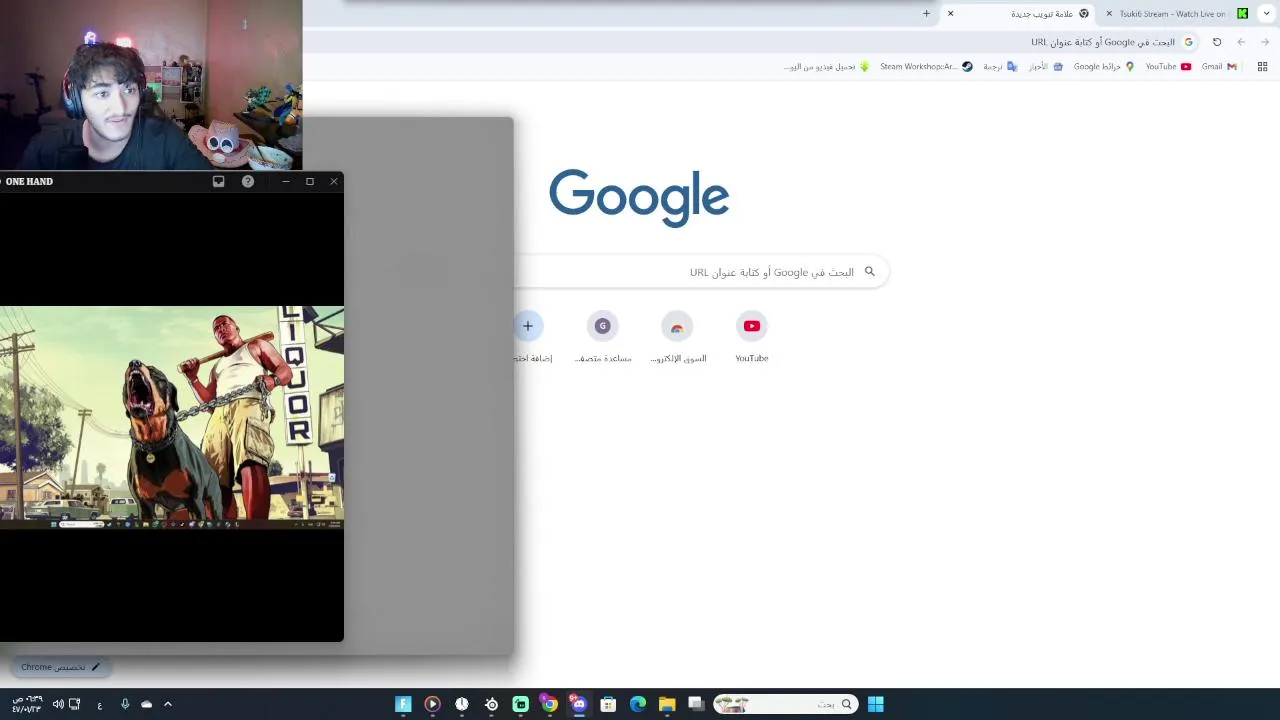Open the Google Assistant (مساعدة) shortcut tile
This screenshot has width=1280, height=720.
pyautogui.click(x=603, y=337)
